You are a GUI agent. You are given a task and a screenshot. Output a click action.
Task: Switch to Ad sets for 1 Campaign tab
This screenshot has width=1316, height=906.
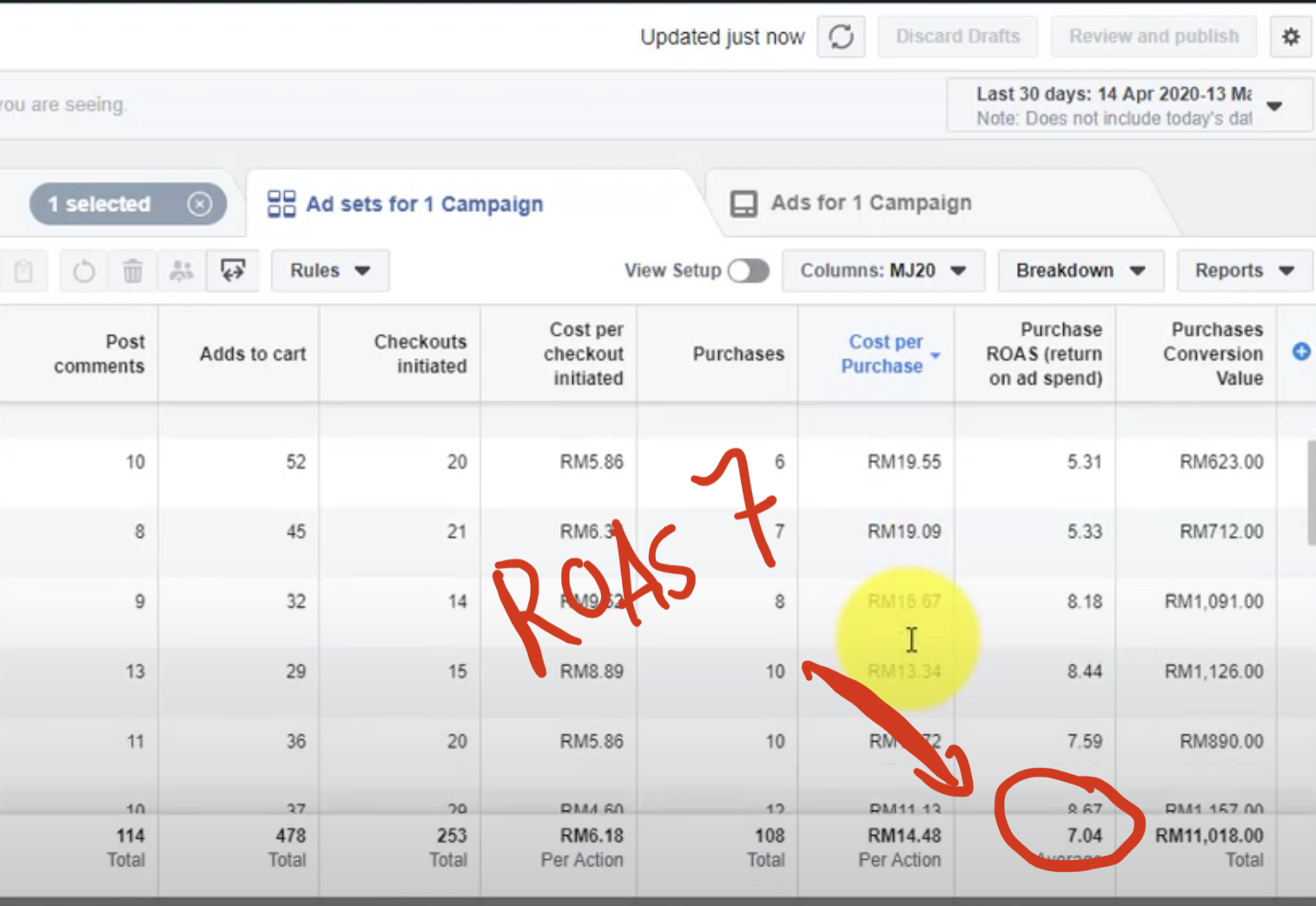[x=406, y=204]
